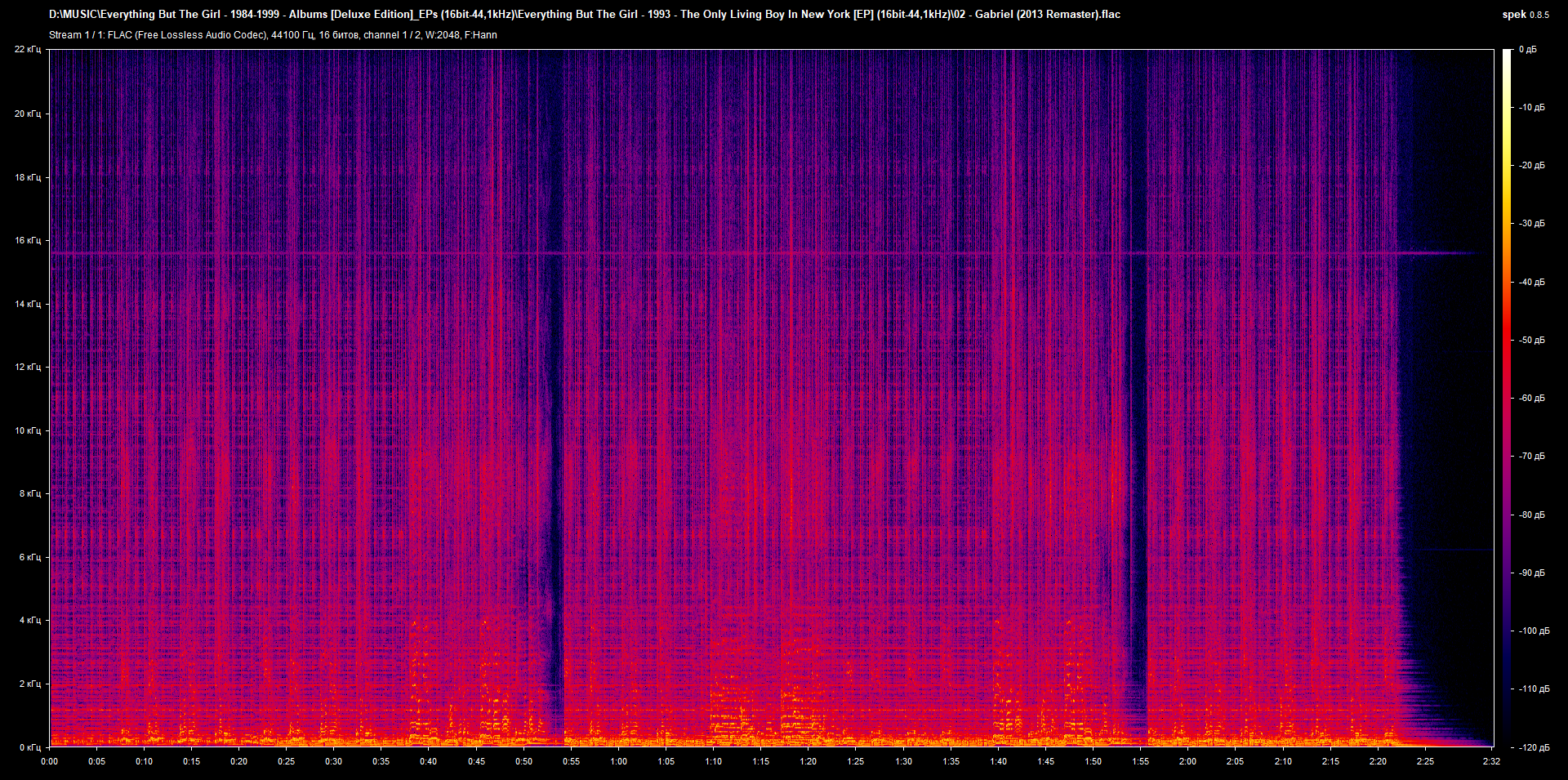
Task: Click the '-30 дБ' level scale label
Action: coord(1532,224)
